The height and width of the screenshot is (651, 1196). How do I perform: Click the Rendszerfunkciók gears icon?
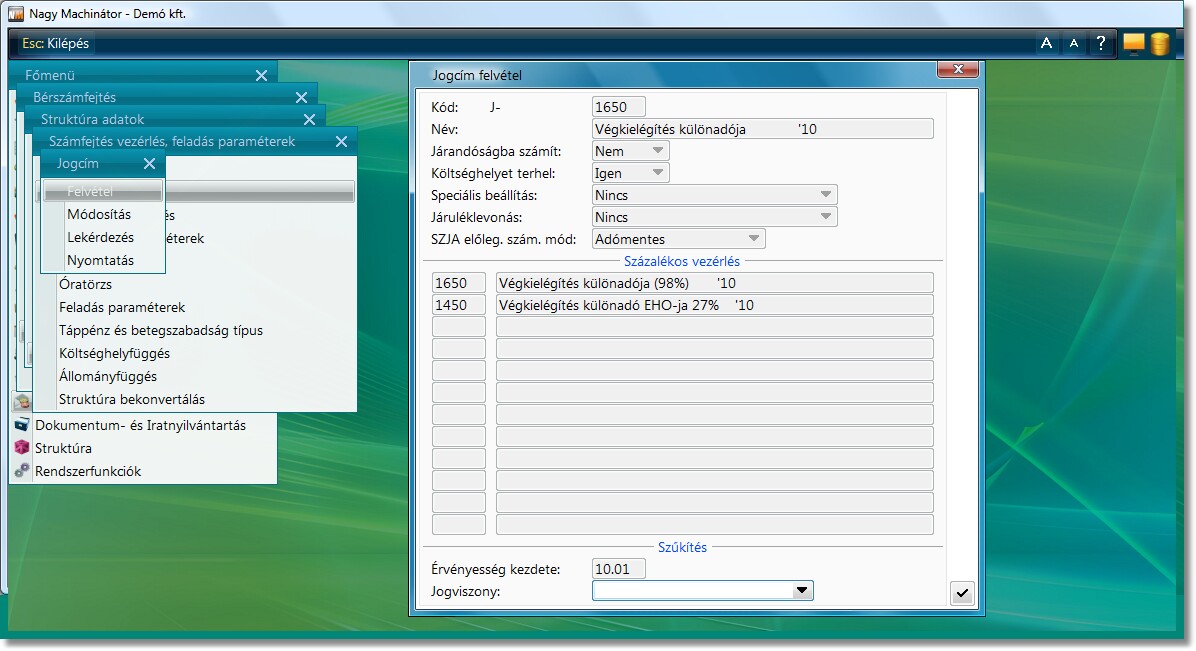[x=22, y=471]
